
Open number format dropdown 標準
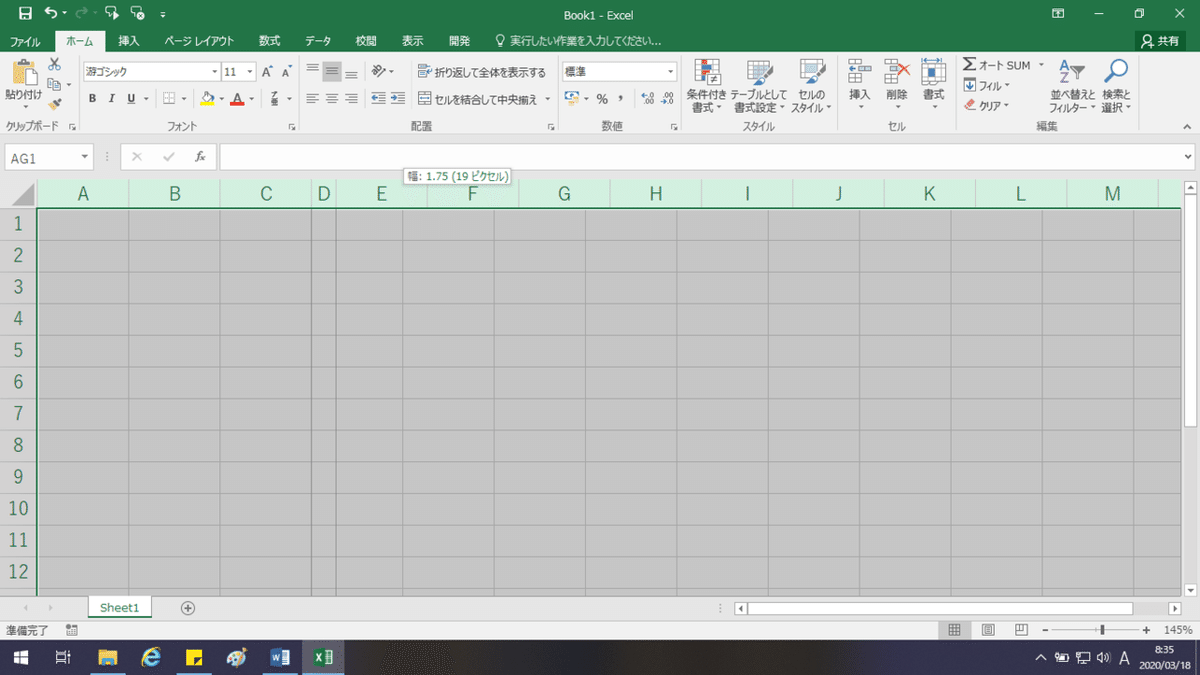pyautogui.click(x=671, y=72)
